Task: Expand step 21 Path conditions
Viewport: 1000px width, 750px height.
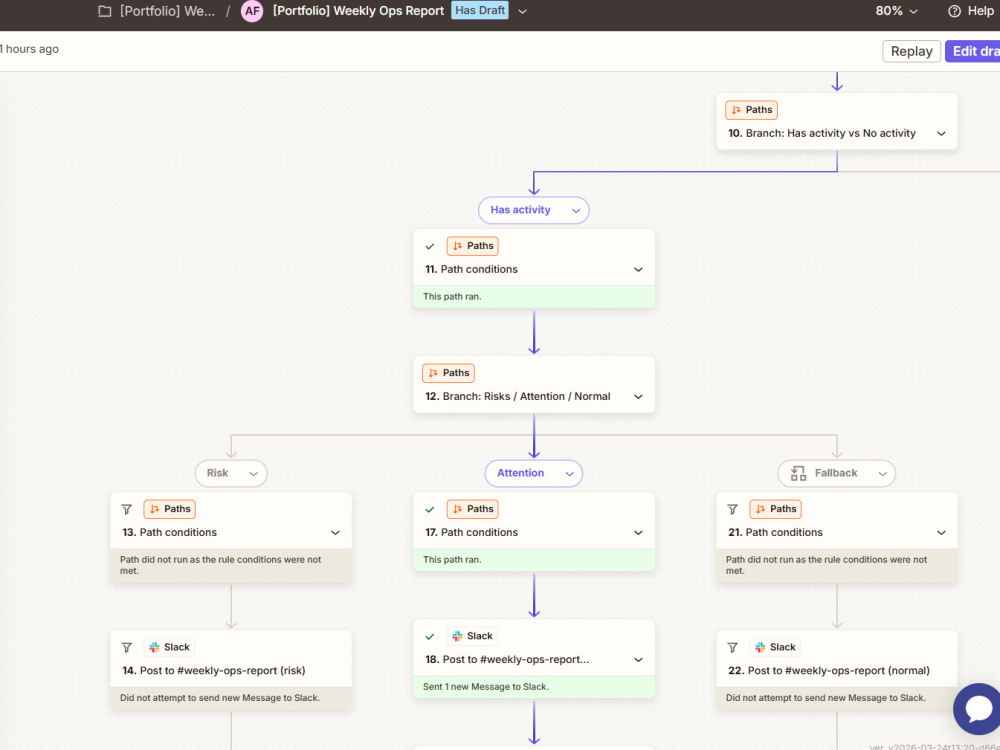Action: point(941,532)
